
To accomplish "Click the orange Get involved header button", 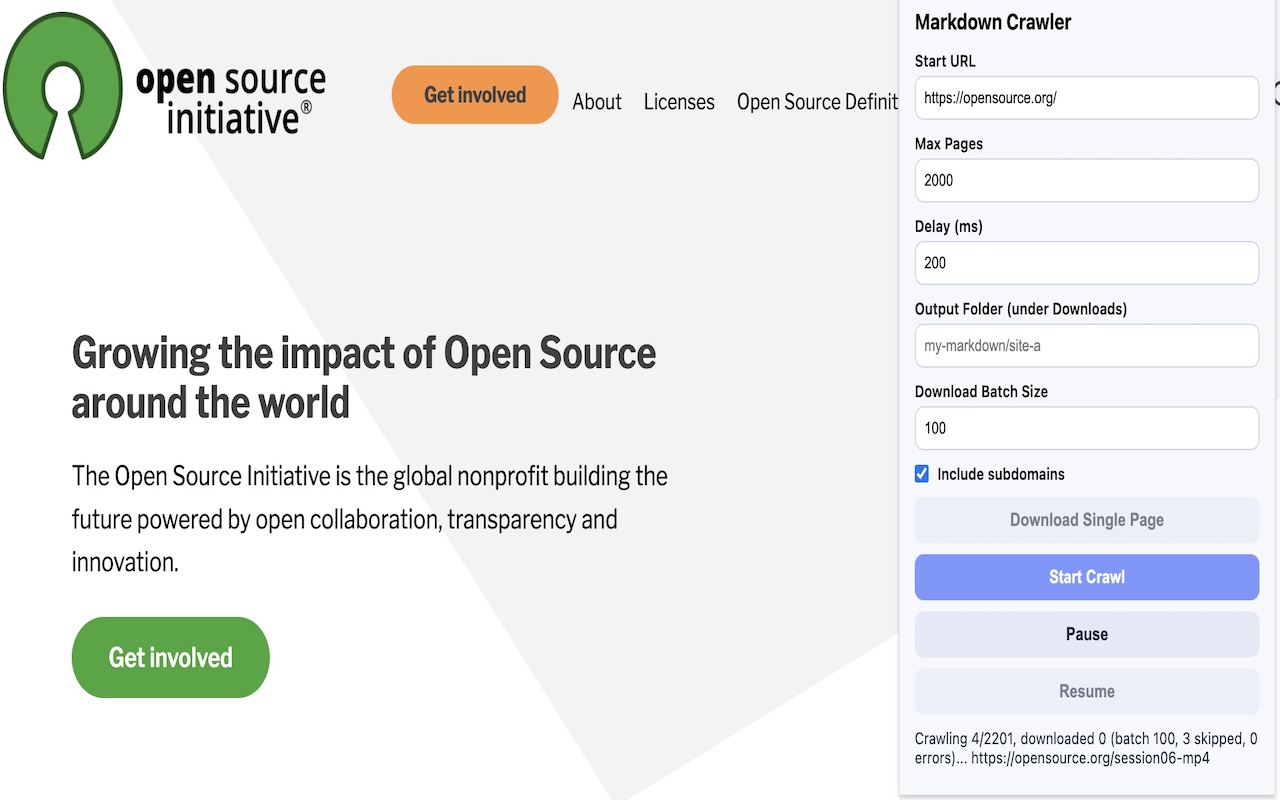I will (475, 95).
